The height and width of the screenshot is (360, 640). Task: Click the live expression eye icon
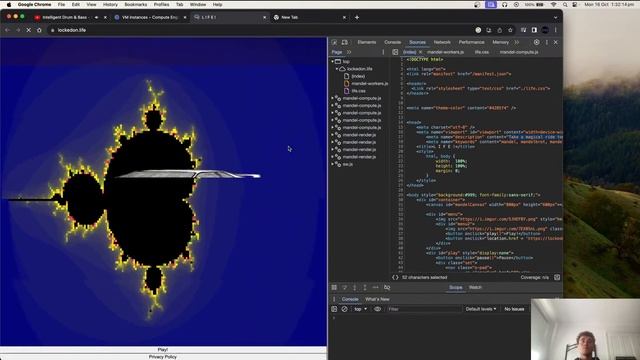pyautogui.click(x=378, y=309)
